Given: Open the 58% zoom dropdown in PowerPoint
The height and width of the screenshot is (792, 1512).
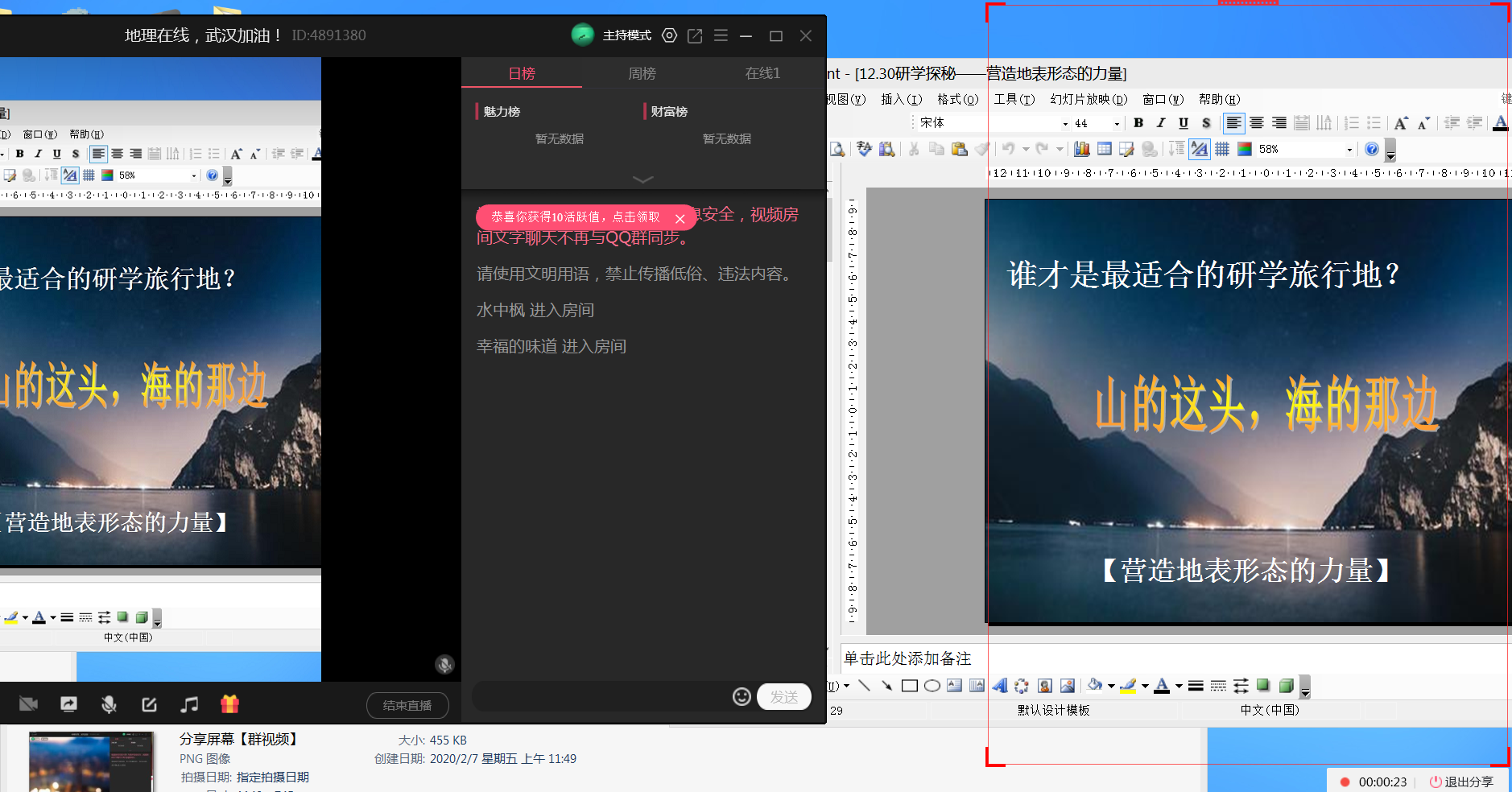Looking at the screenshot, I should click(1349, 149).
